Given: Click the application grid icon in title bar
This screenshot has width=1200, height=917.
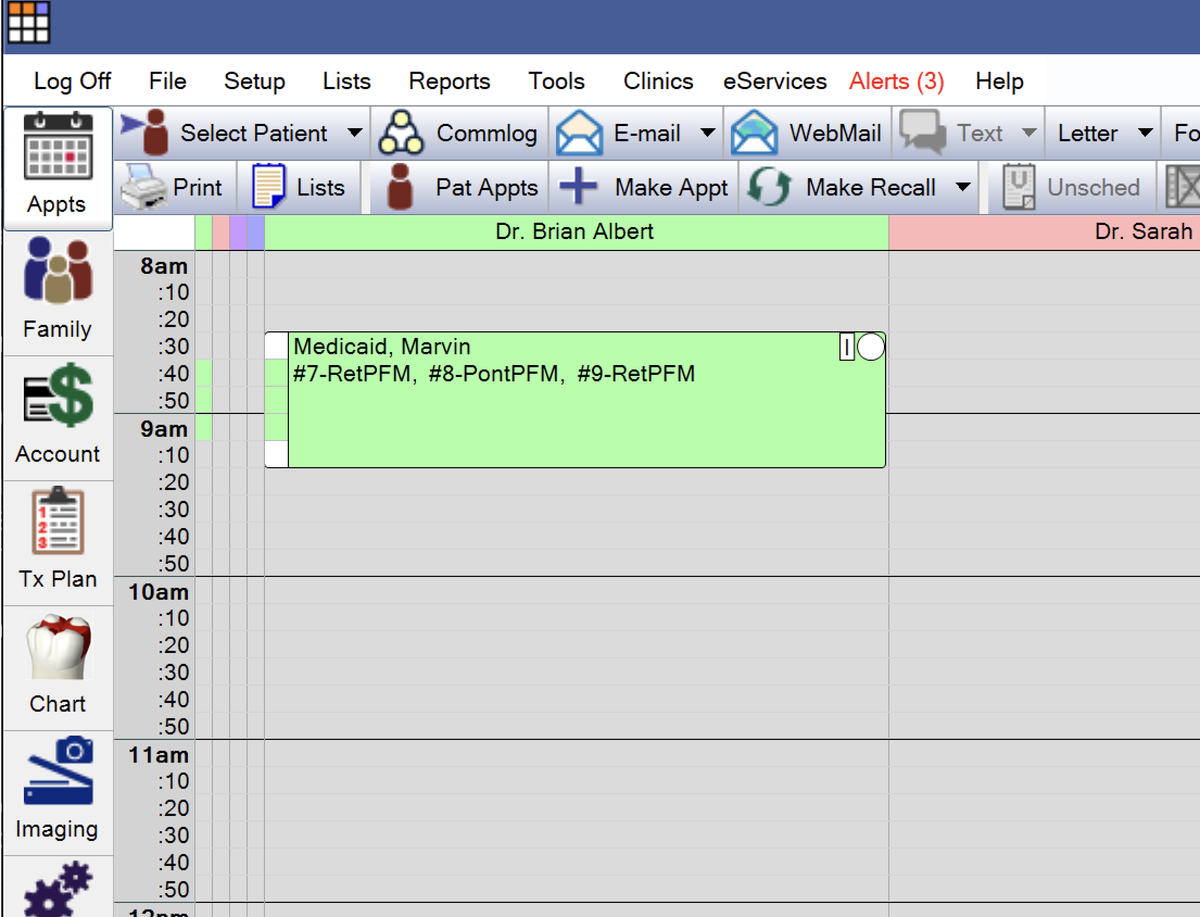Looking at the screenshot, I should [x=28, y=22].
